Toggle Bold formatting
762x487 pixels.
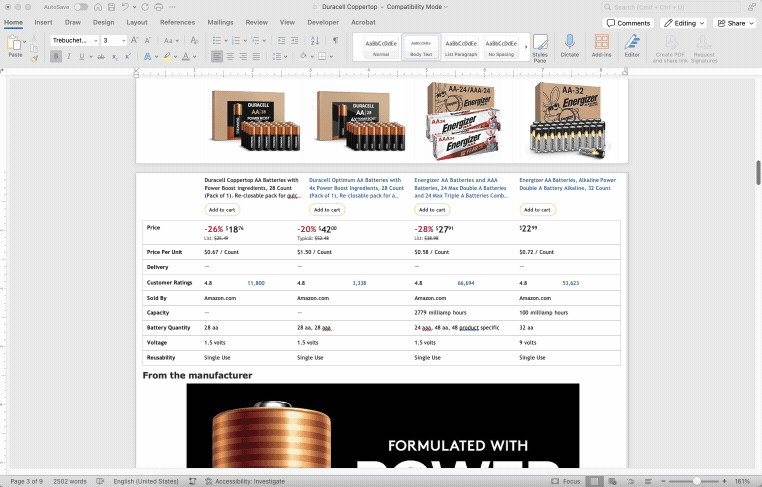[56, 57]
